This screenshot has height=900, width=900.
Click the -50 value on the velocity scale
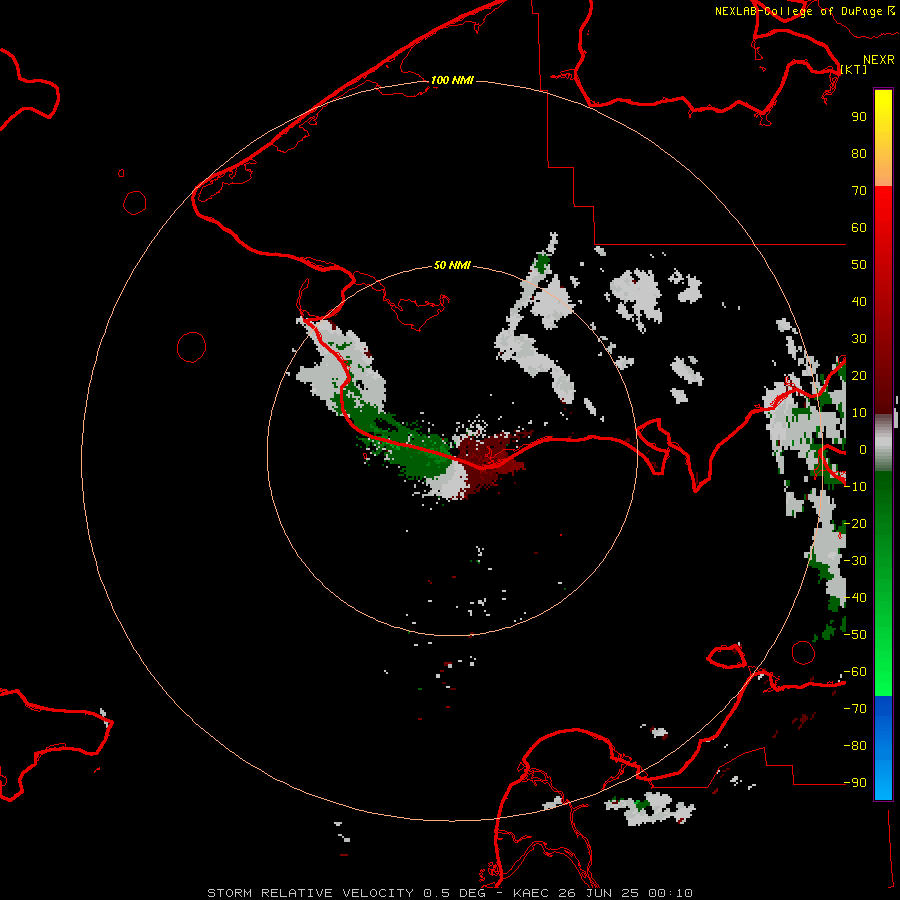point(855,634)
